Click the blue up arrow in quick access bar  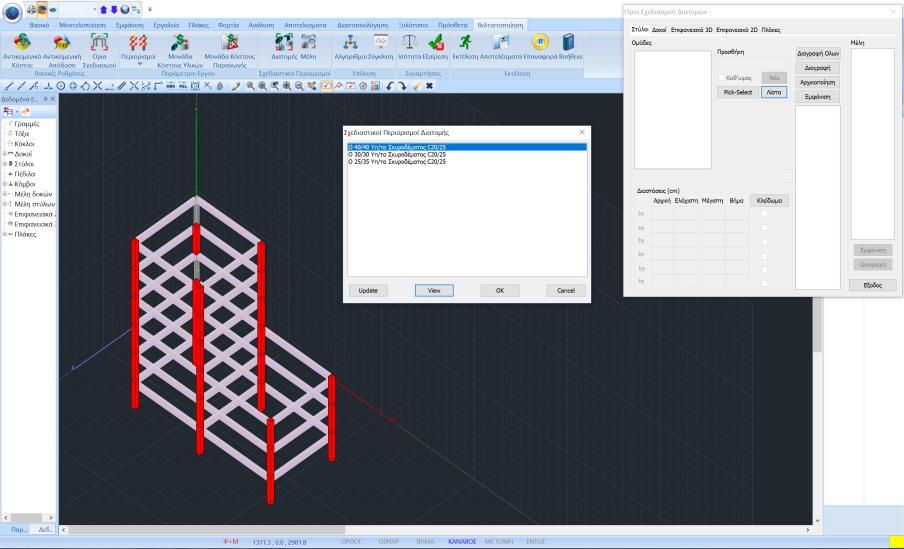(x=104, y=10)
